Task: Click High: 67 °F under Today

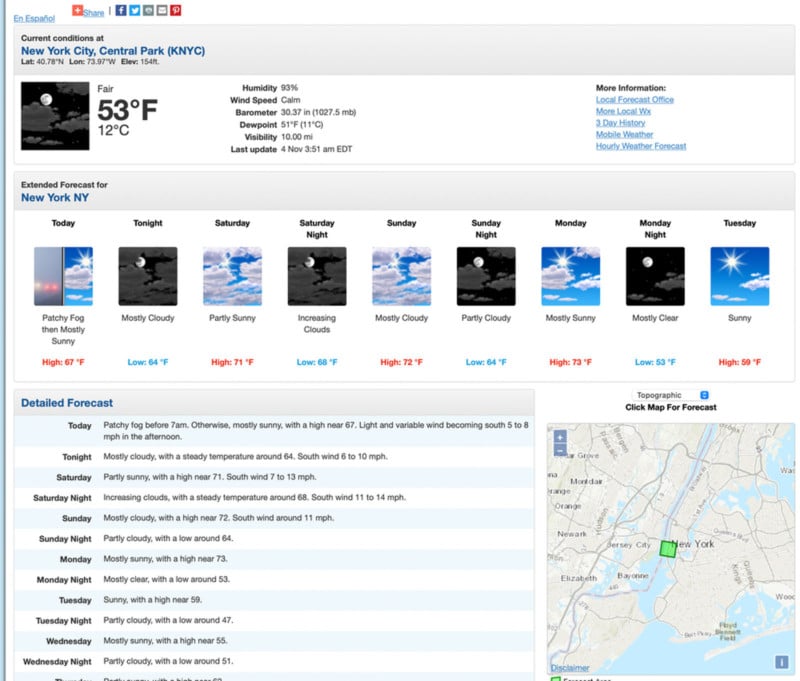Action: (x=63, y=362)
